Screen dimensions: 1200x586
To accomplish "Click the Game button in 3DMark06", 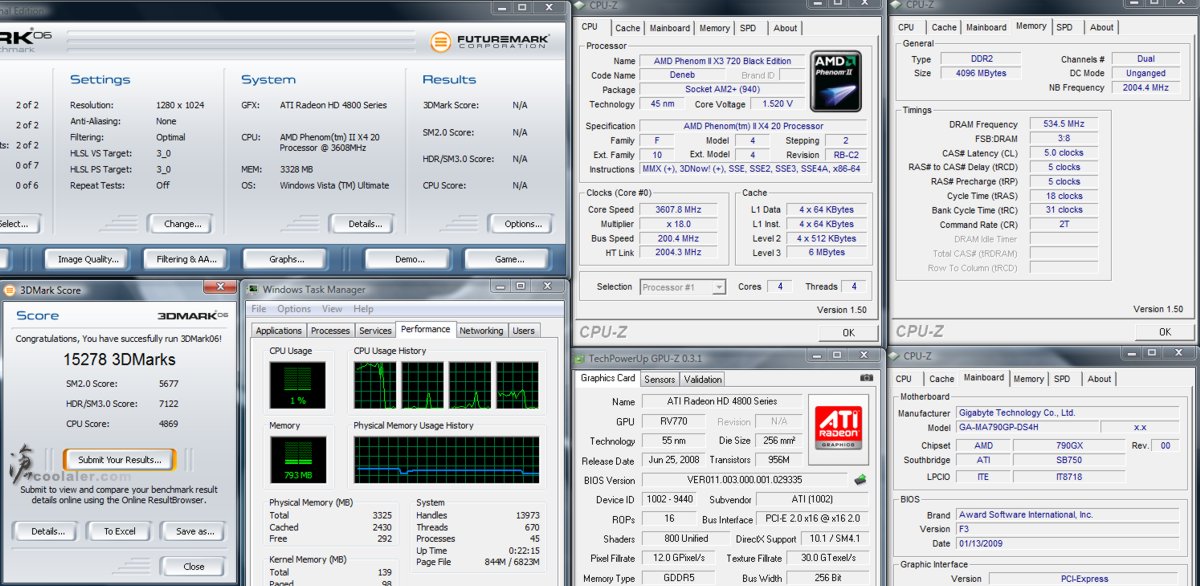I will tap(509, 259).
